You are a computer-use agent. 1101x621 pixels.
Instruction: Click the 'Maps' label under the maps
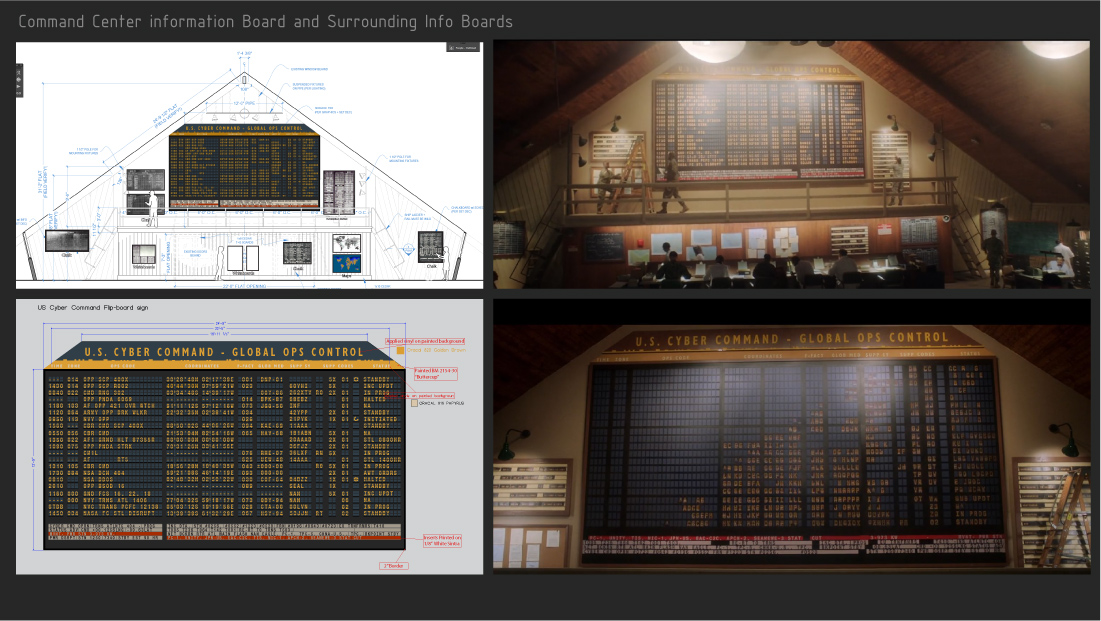[346, 276]
